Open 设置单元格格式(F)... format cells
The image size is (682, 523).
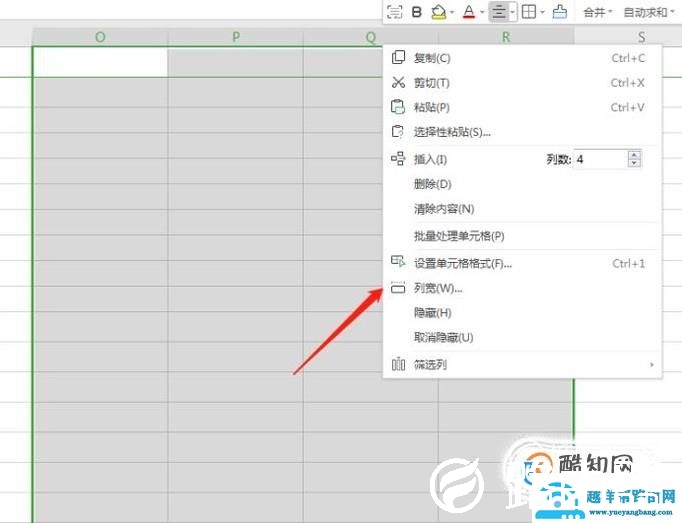522,263
